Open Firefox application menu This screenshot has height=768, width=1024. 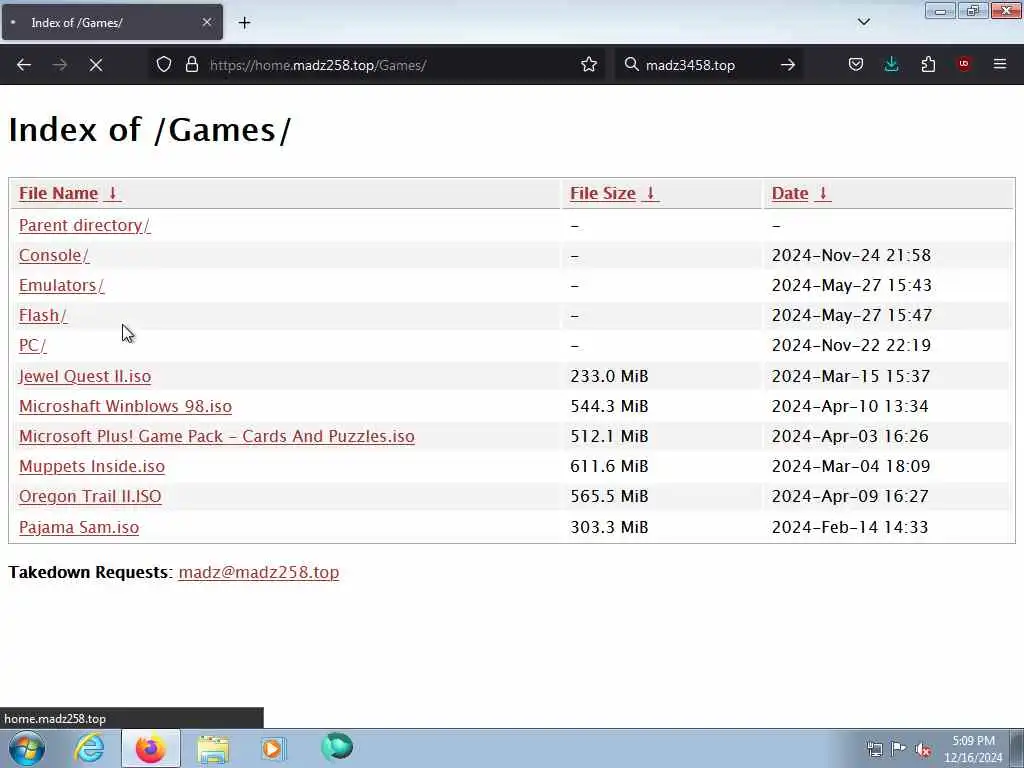pyautogui.click(x=1000, y=65)
